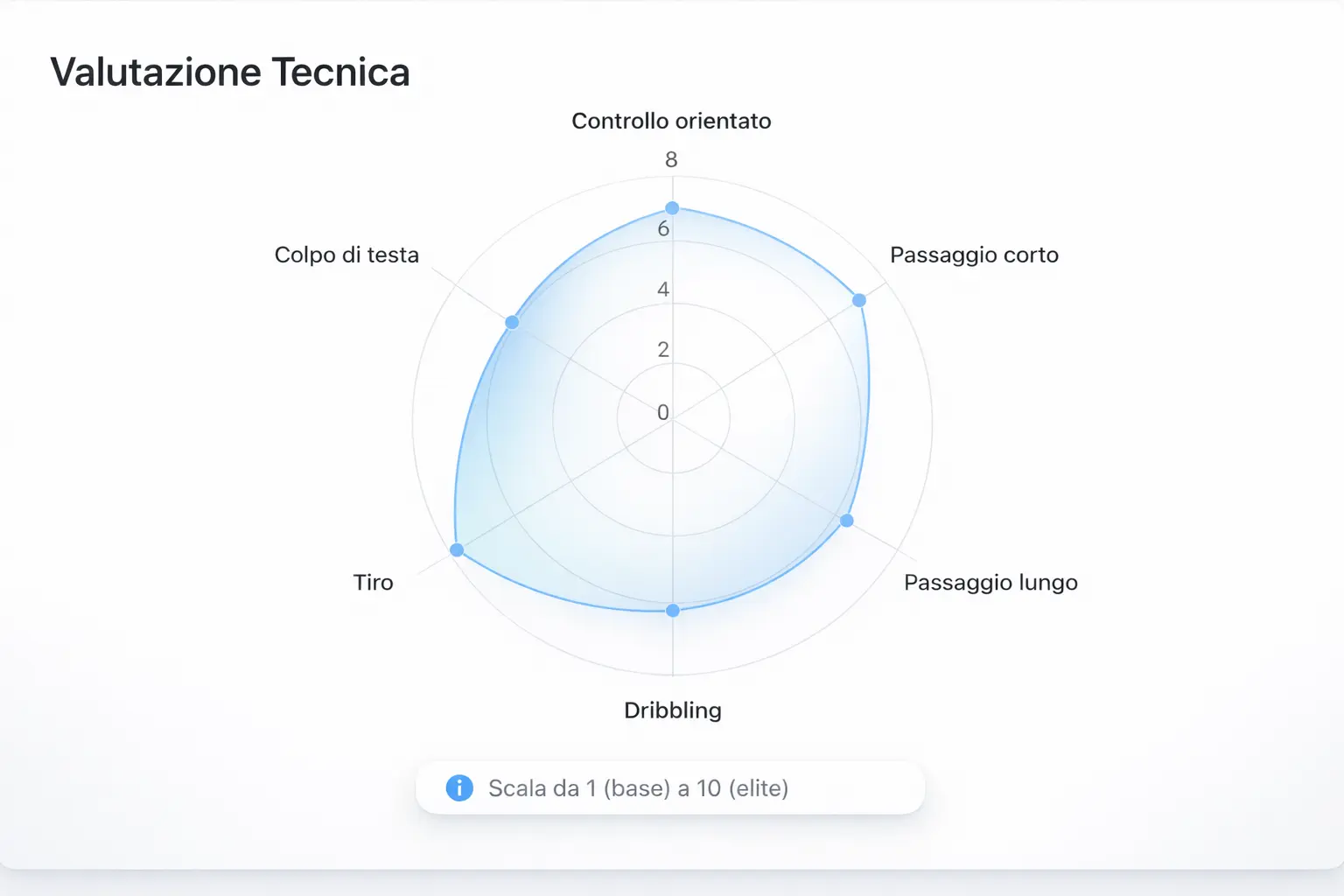Click the Controllo orientato axis label
Viewport: 1344px width, 896px height.
671,121
